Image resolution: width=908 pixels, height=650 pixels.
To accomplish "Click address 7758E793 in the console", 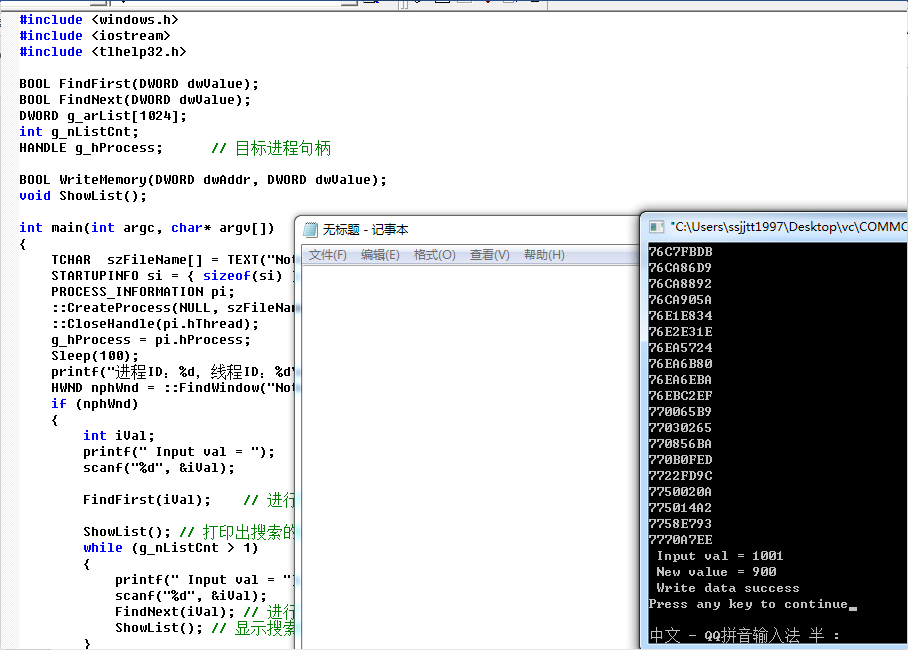I will click(680, 524).
